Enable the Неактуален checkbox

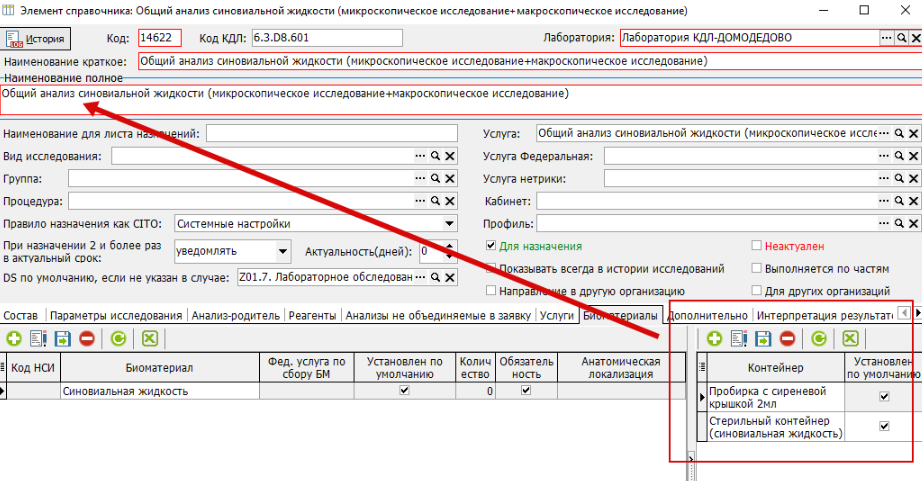pos(757,246)
